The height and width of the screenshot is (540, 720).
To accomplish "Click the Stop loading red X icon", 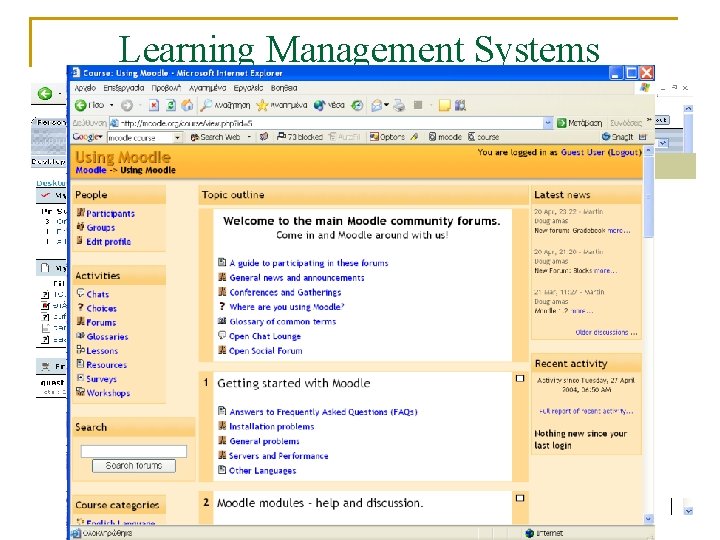I will pos(154,106).
